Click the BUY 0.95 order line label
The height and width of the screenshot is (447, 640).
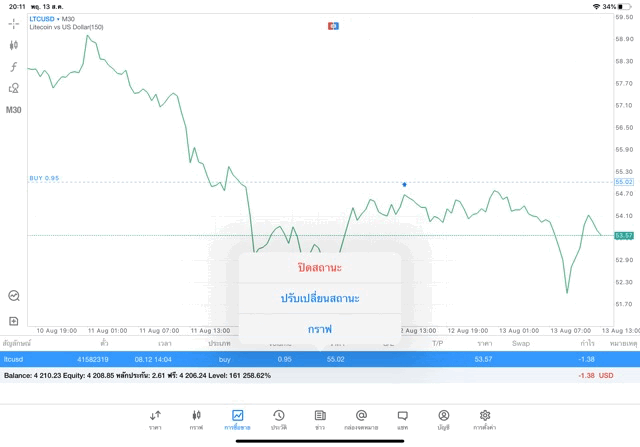point(44,178)
